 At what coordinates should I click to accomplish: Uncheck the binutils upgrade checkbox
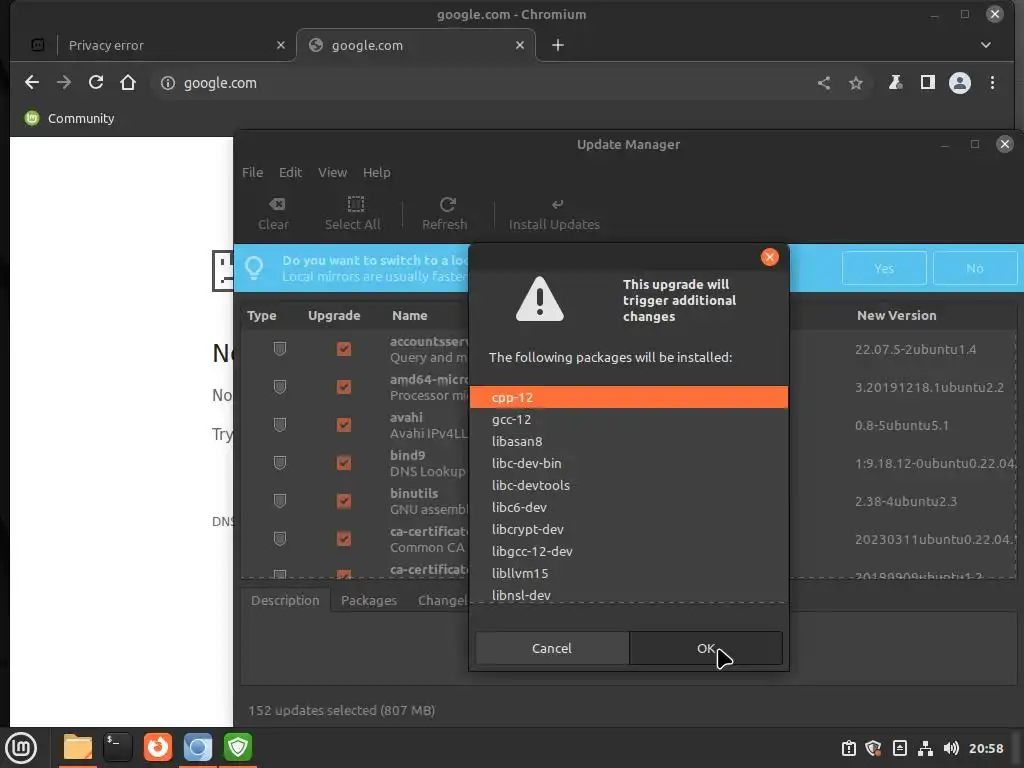tap(344, 501)
